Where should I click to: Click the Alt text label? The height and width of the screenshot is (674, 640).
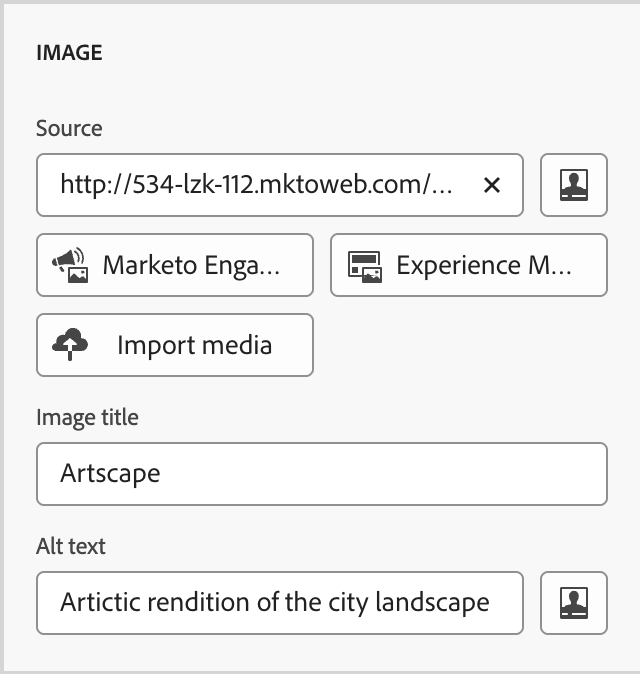pyautogui.click(x=70, y=546)
